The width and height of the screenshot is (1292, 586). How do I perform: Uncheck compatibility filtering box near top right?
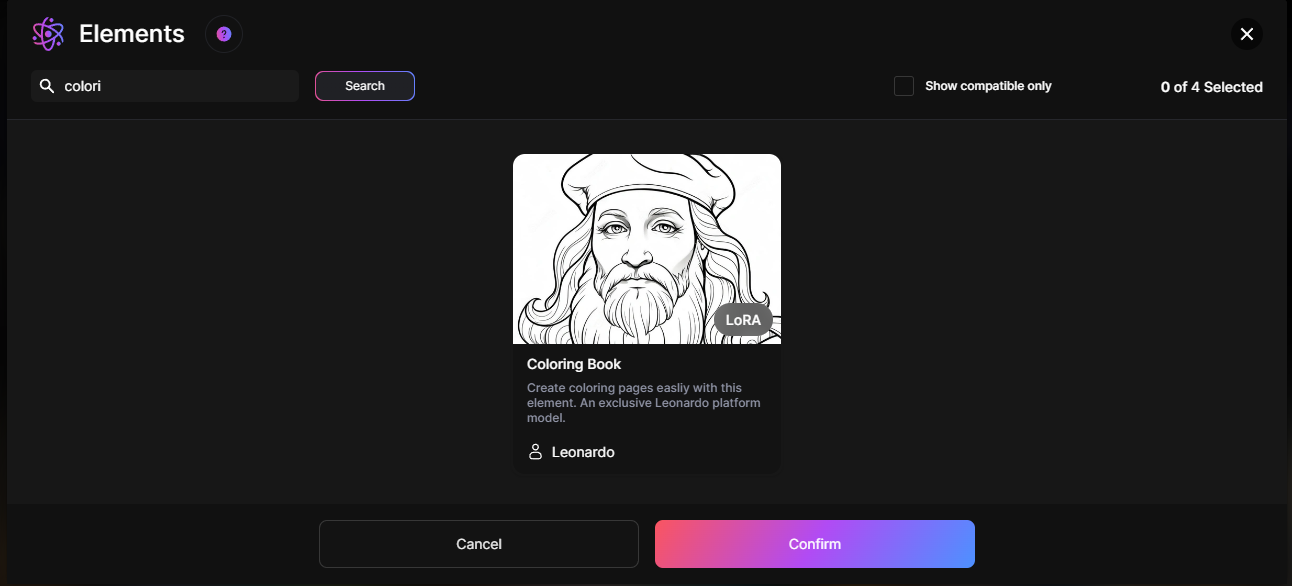(x=904, y=86)
